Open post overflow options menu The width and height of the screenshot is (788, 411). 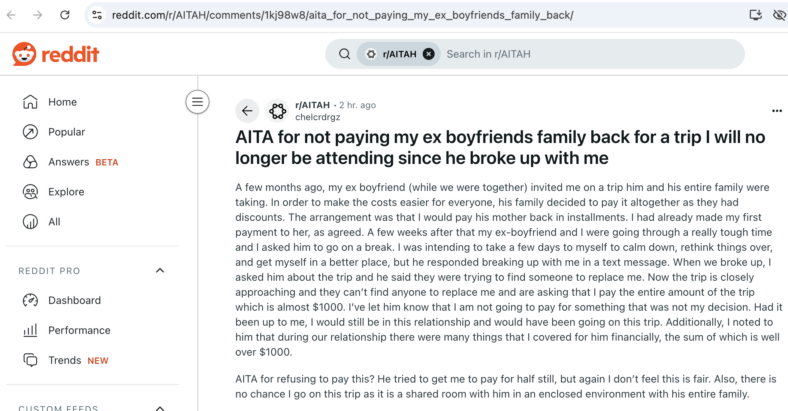[x=776, y=111]
